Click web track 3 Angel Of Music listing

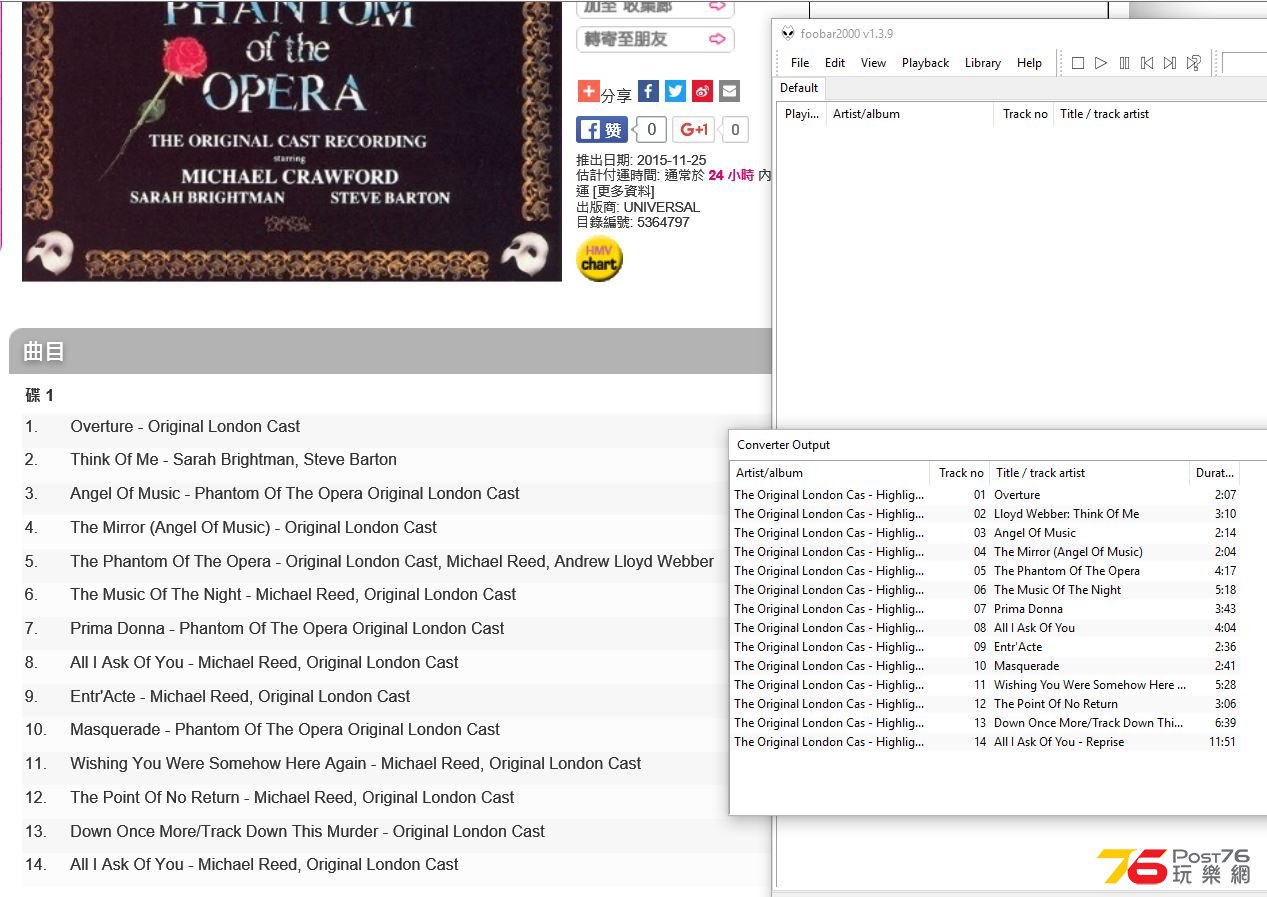295,494
